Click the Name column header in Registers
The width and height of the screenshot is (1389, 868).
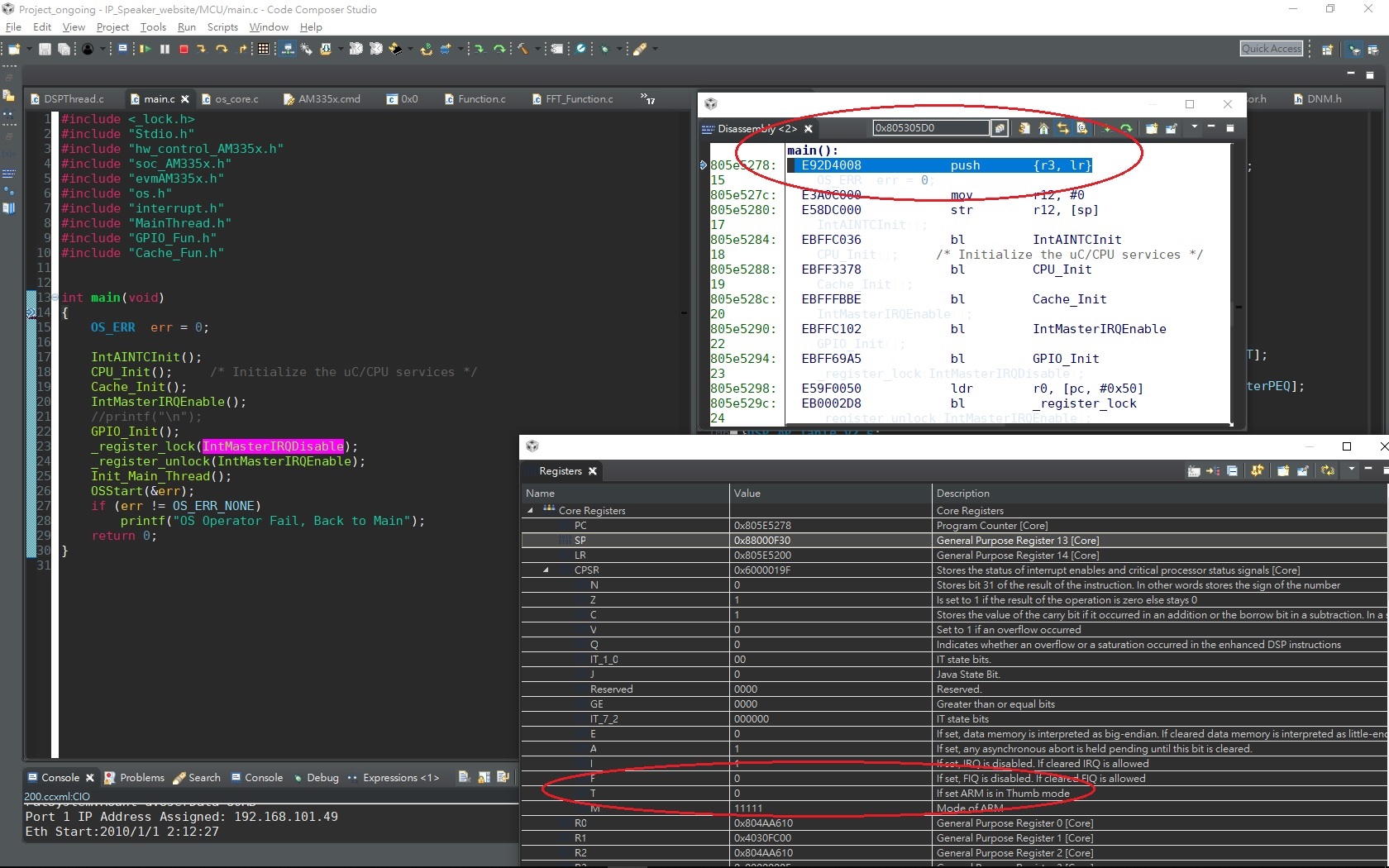click(625, 494)
